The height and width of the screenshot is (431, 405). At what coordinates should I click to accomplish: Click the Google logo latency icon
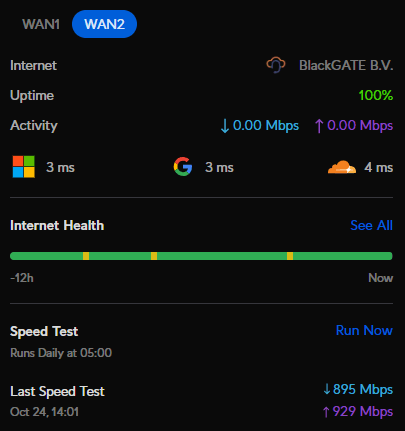click(x=183, y=167)
